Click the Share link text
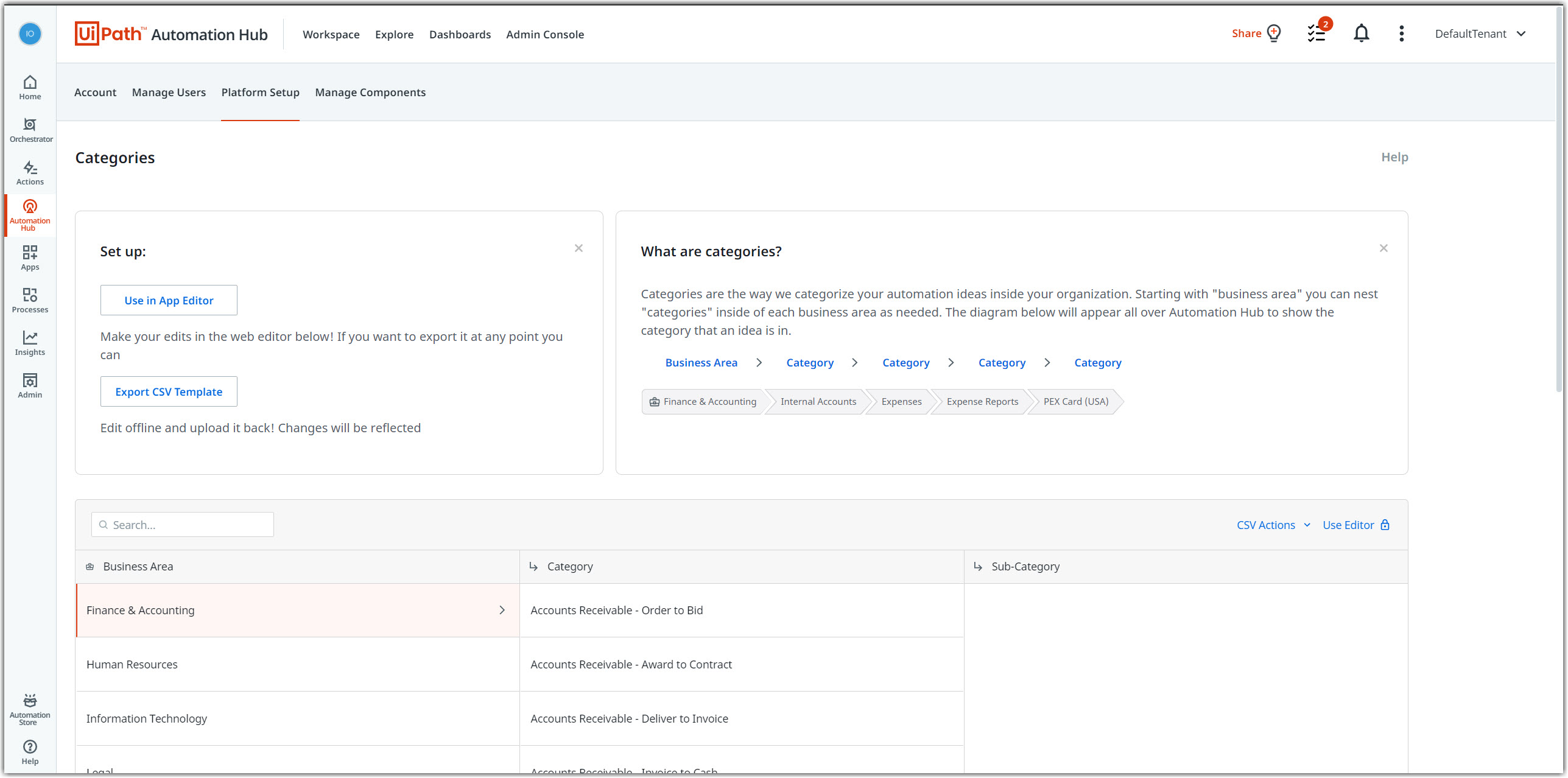Viewport: 1568px width, 778px height. [x=1246, y=33]
